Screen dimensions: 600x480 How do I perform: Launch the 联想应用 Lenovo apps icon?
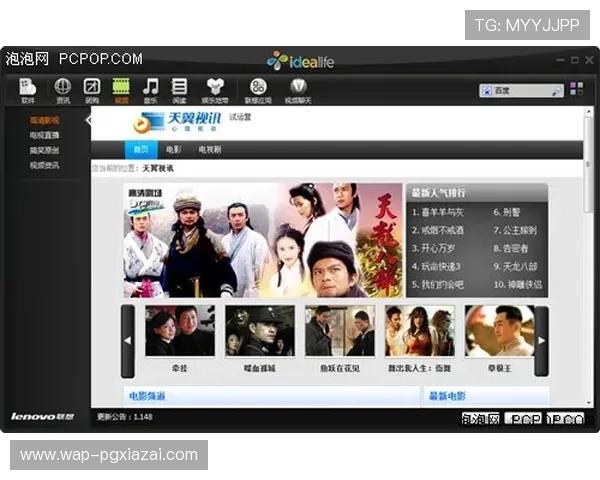(258, 89)
